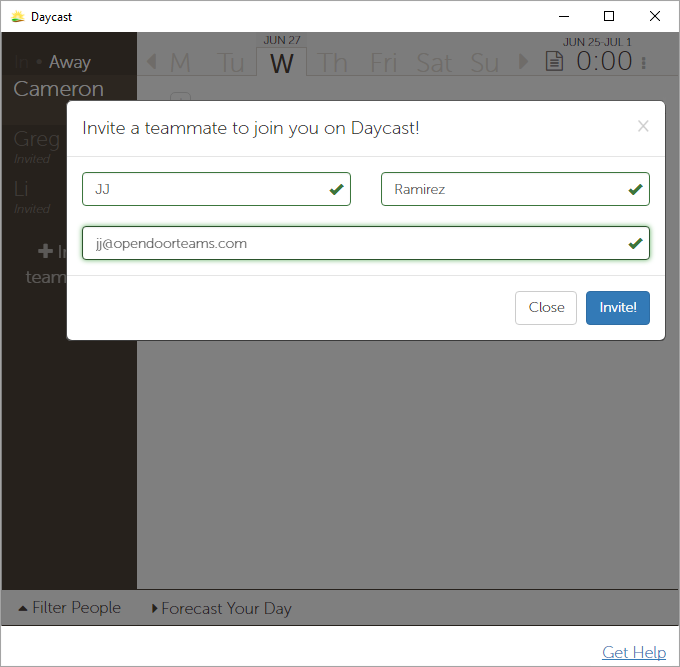Go to previous week arrow
The width and height of the screenshot is (680, 667).
151,62
